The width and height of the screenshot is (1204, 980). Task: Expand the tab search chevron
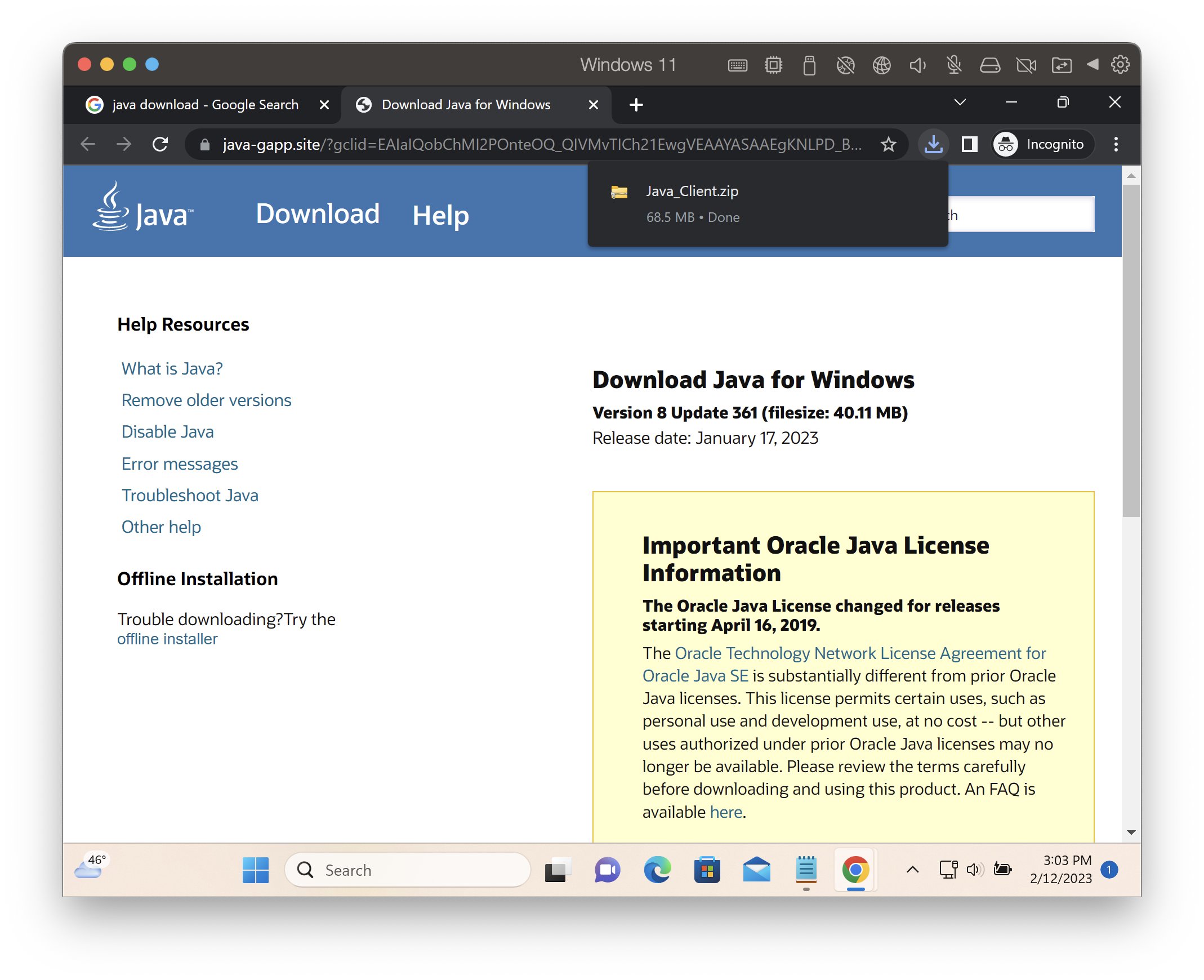coord(960,102)
